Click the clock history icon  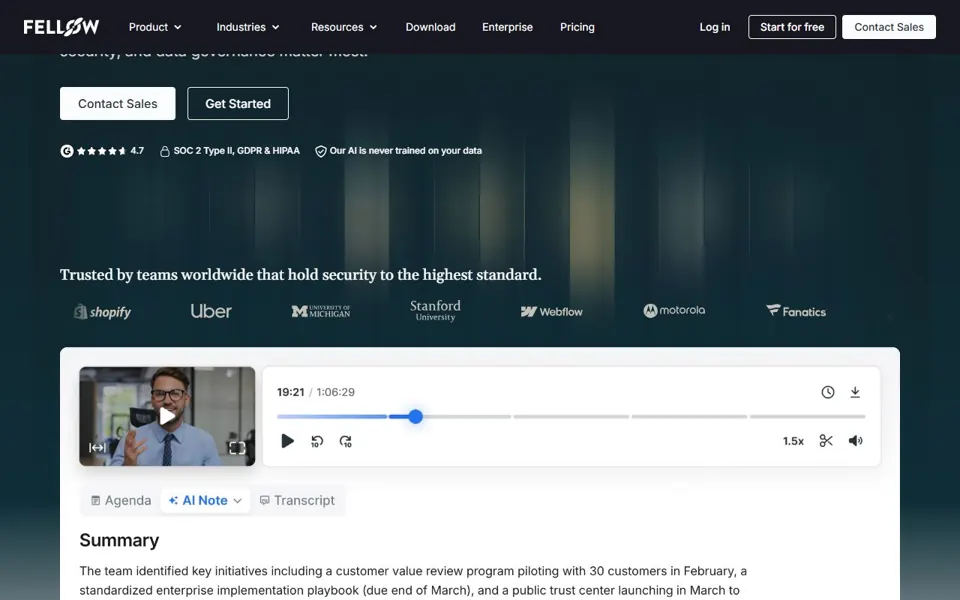(x=828, y=392)
